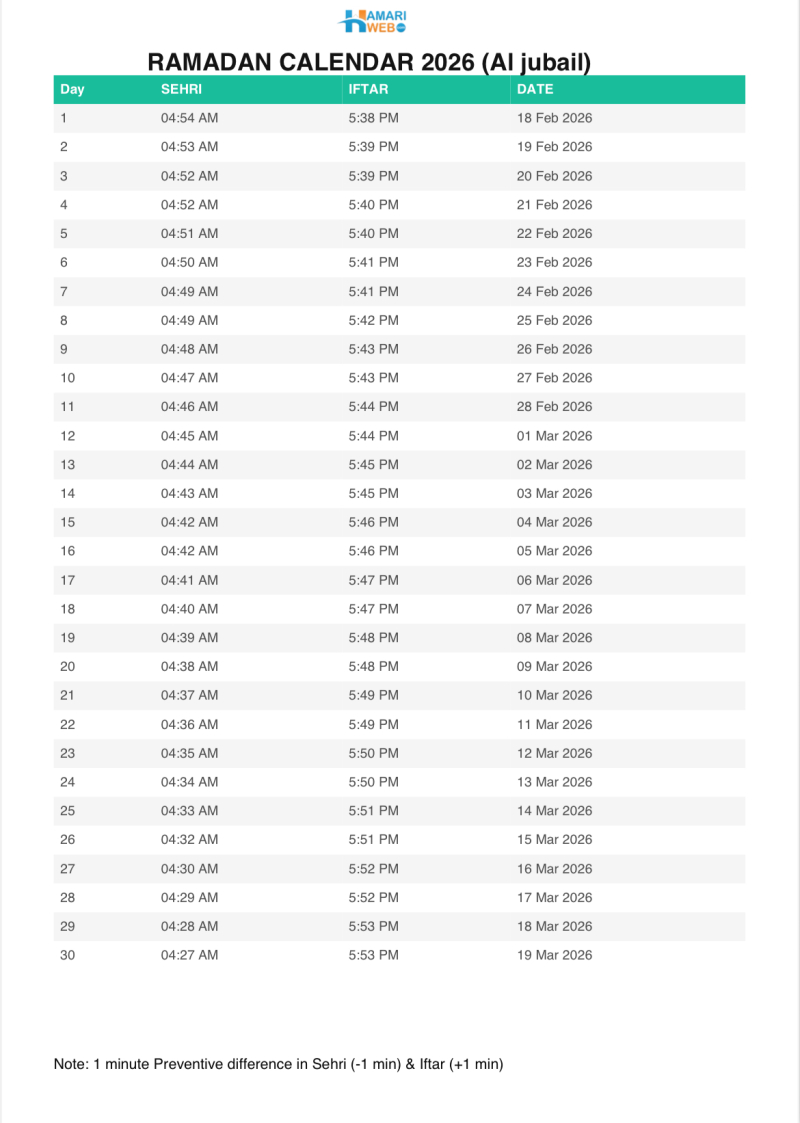Click Sehri time 04:44 AM

coord(189,465)
